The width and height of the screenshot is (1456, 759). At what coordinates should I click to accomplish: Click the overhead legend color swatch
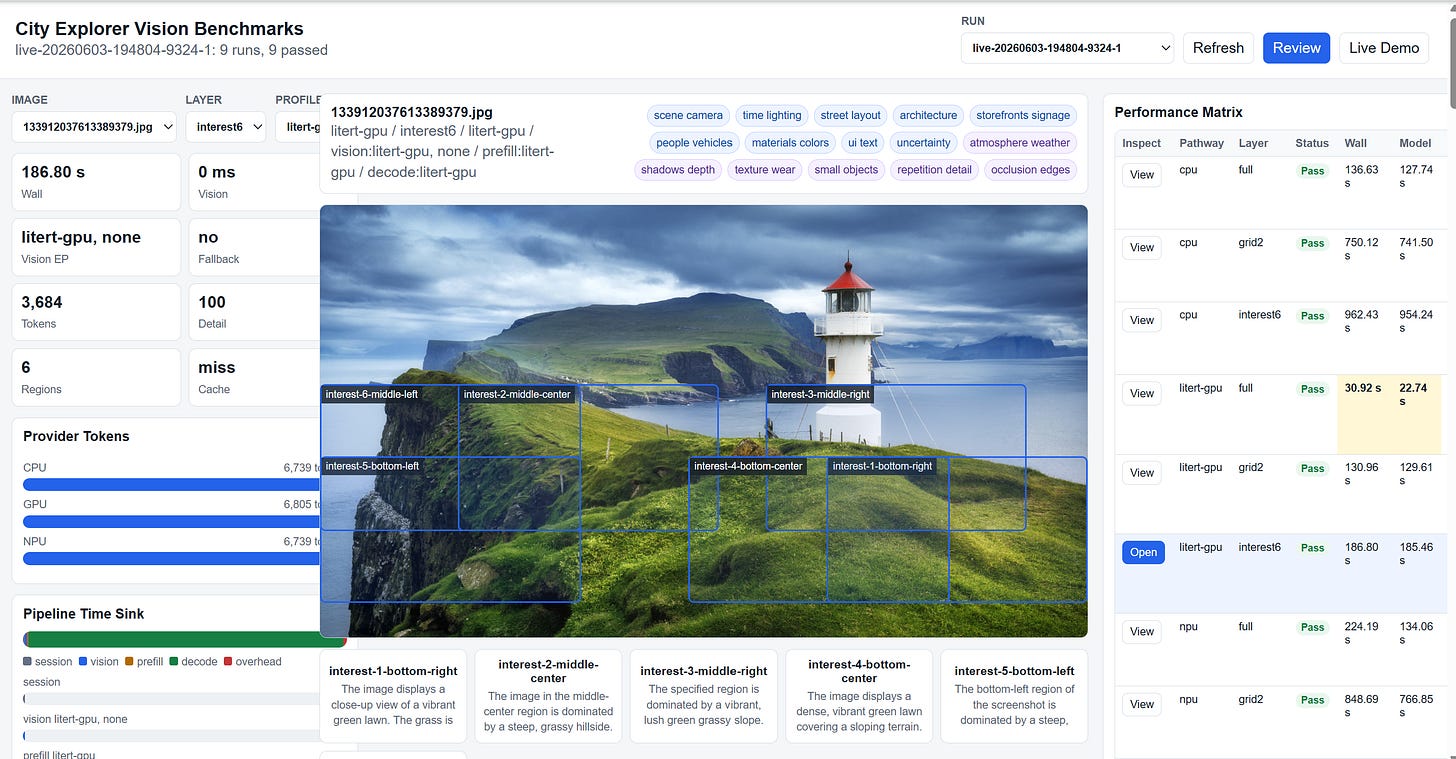228,662
